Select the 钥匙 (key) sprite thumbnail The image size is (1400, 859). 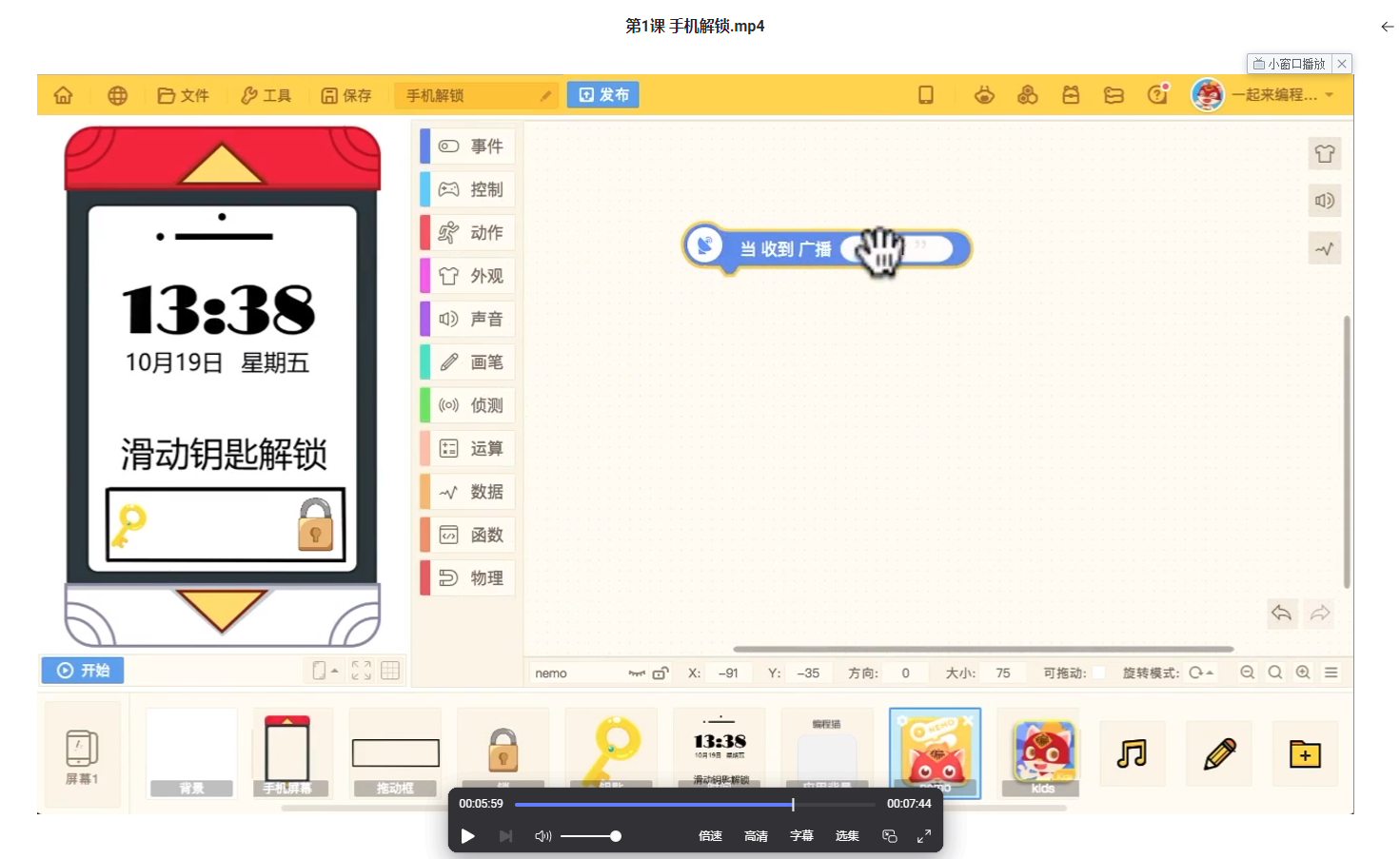[x=610, y=747]
